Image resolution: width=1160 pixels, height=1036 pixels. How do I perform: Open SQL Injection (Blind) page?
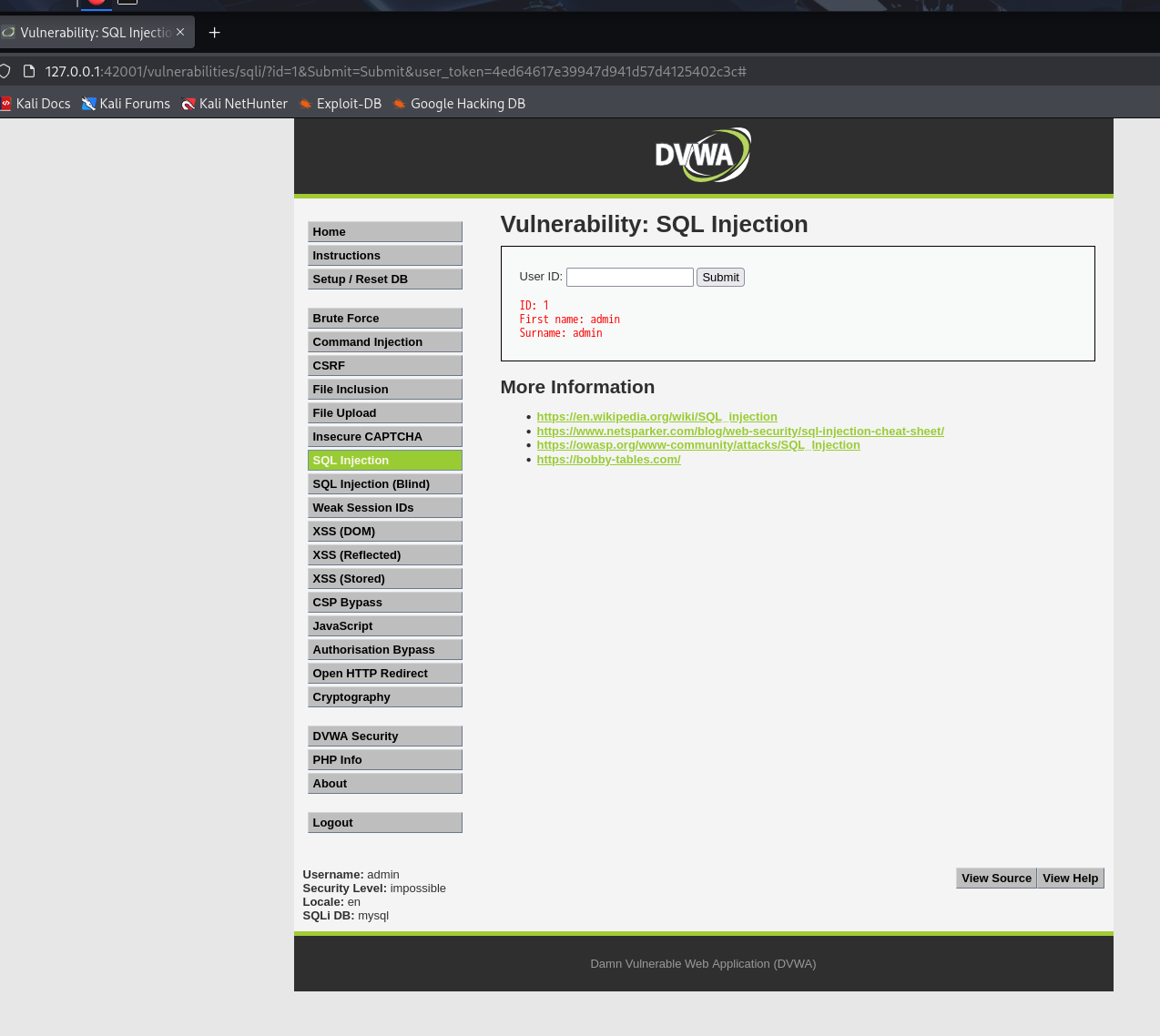coord(385,483)
